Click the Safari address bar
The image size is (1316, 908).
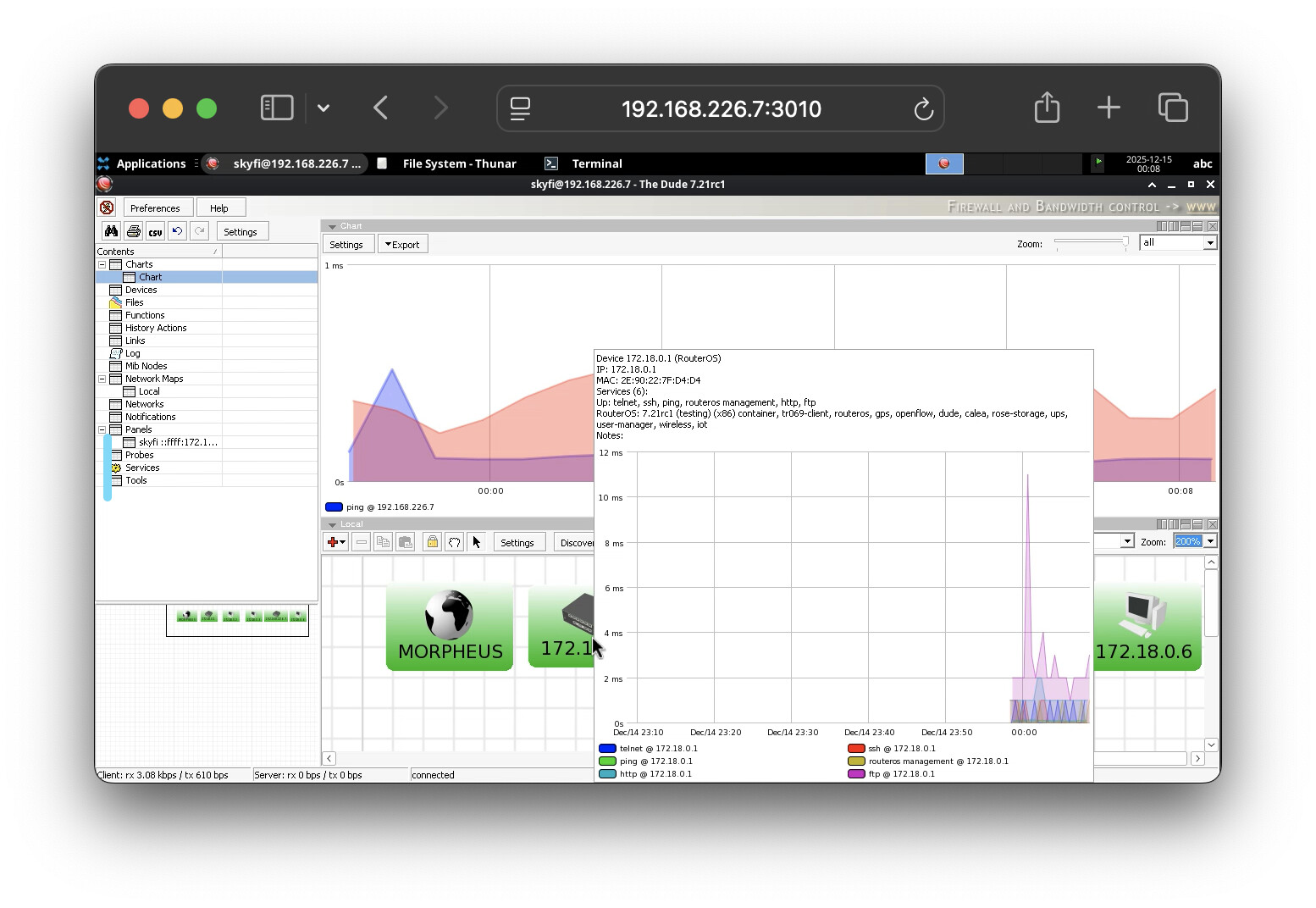click(721, 108)
